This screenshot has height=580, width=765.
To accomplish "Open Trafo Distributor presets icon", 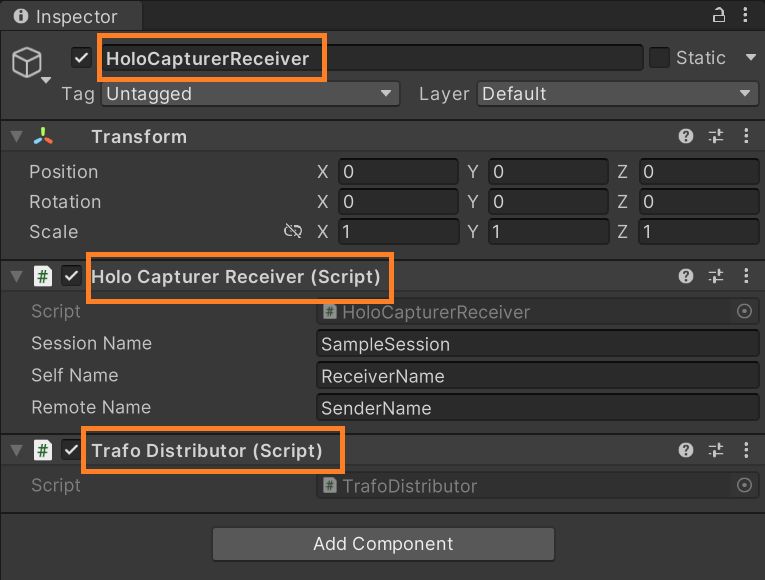I will (716, 451).
